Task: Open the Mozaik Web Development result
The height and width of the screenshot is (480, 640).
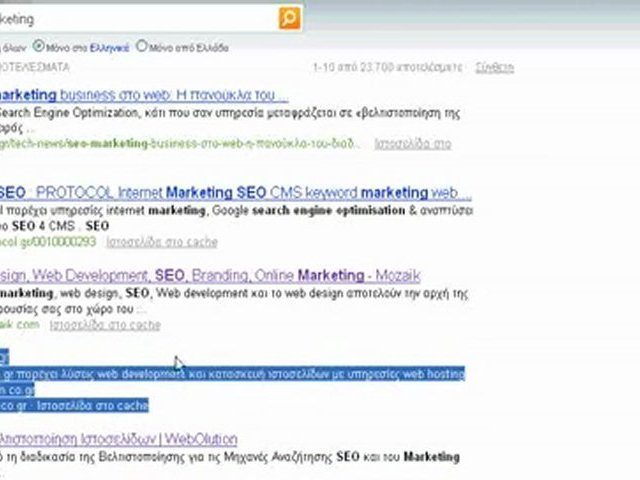Action: pos(210,275)
